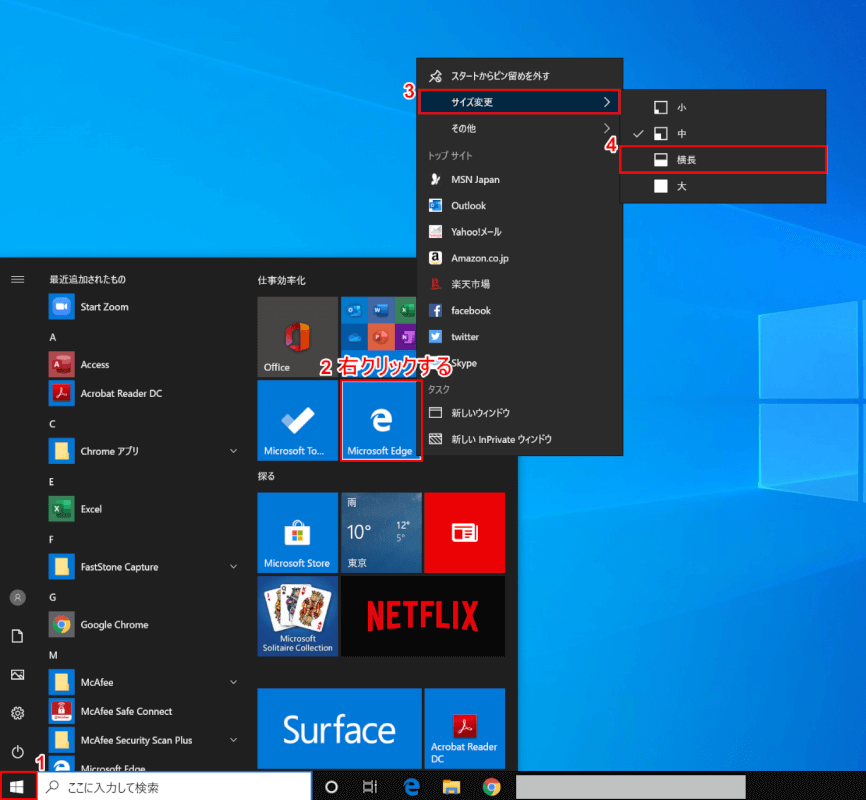Click the letter G index header
This screenshot has width=866, height=800.
click(x=52, y=597)
